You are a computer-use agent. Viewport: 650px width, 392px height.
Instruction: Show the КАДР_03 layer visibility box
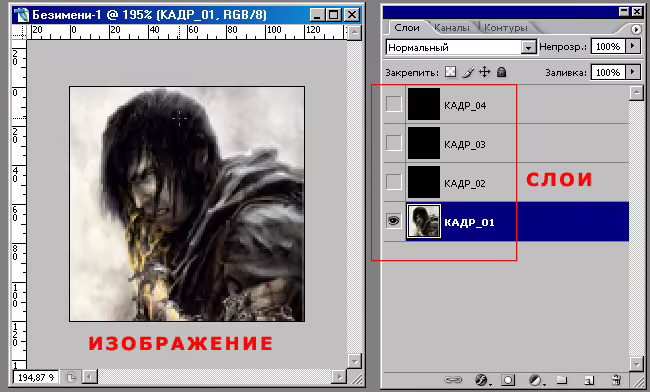[x=394, y=143]
